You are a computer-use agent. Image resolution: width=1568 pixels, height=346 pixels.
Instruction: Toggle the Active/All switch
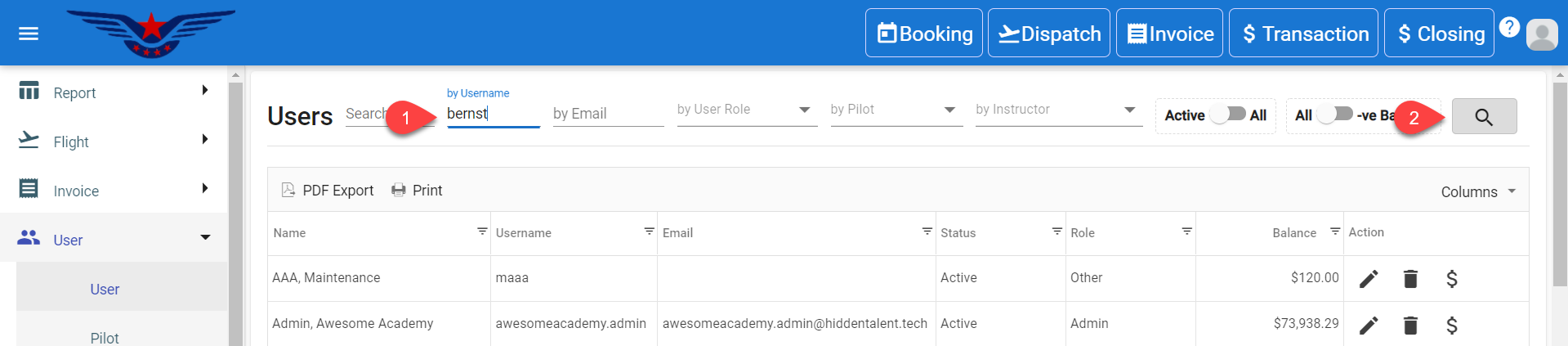[x=1227, y=115]
